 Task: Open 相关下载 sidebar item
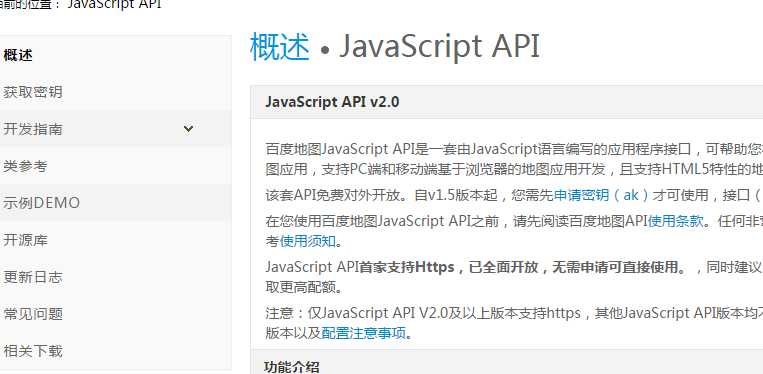33,351
